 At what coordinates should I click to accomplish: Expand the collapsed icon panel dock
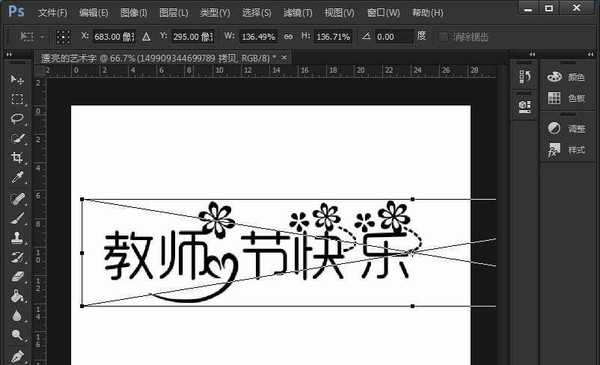532,54
